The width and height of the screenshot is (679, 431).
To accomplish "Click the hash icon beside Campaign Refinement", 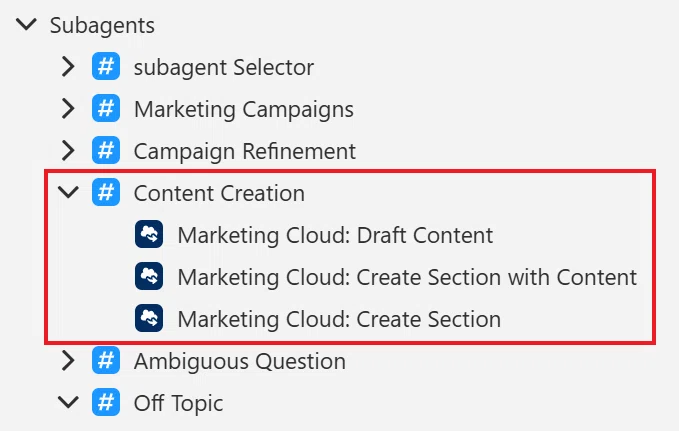I will pos(106,151).
